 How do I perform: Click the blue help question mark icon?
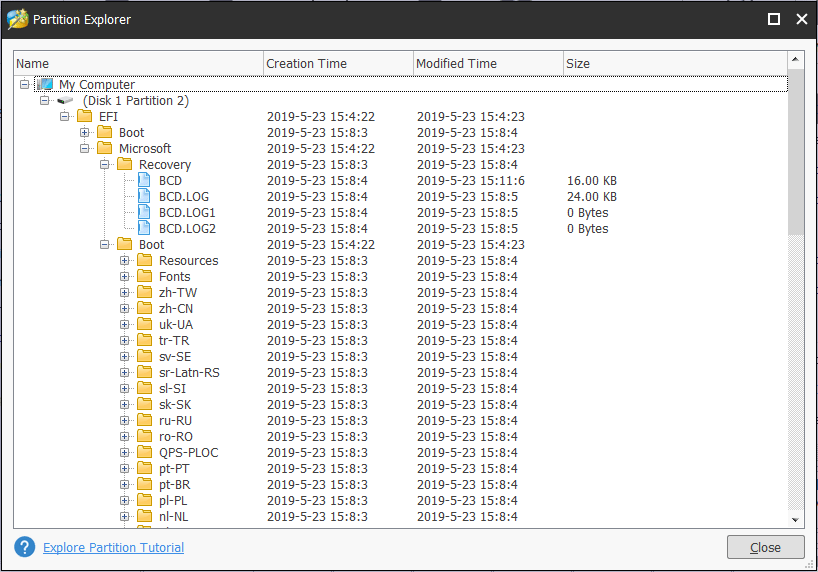point(25,547)
